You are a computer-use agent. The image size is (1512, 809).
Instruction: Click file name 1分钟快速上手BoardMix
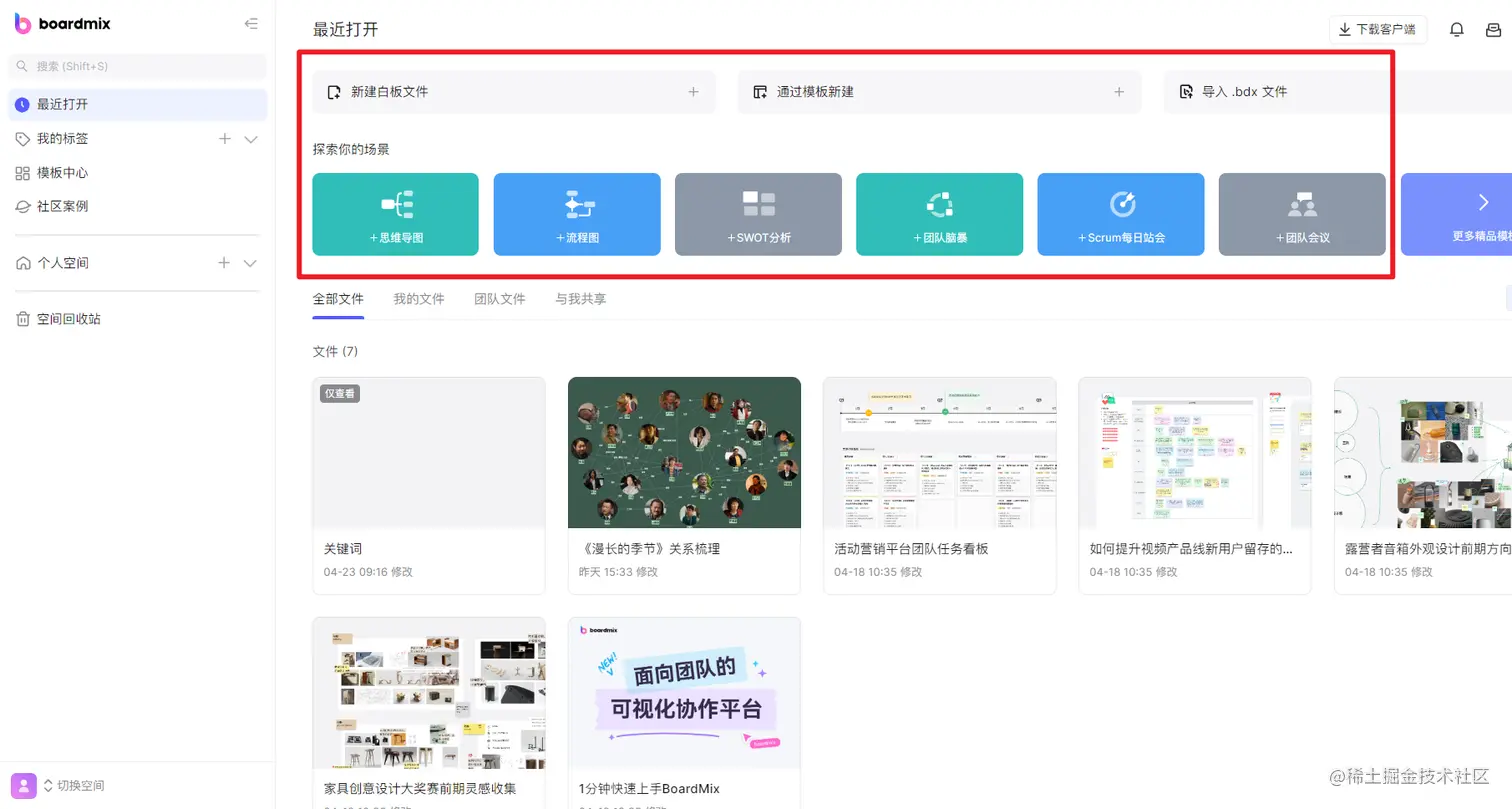pos(650,789)
